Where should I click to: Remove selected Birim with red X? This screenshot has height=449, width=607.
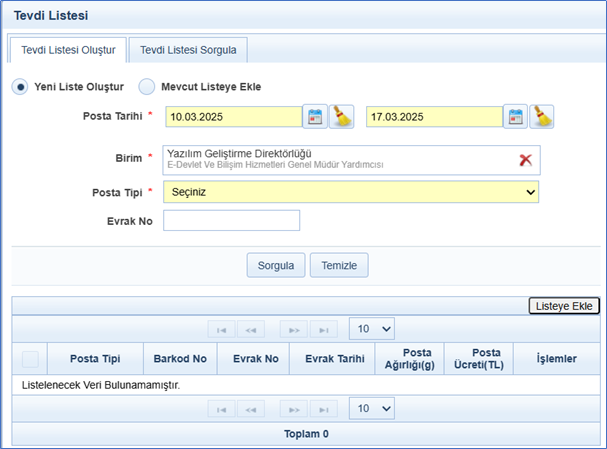525,160
